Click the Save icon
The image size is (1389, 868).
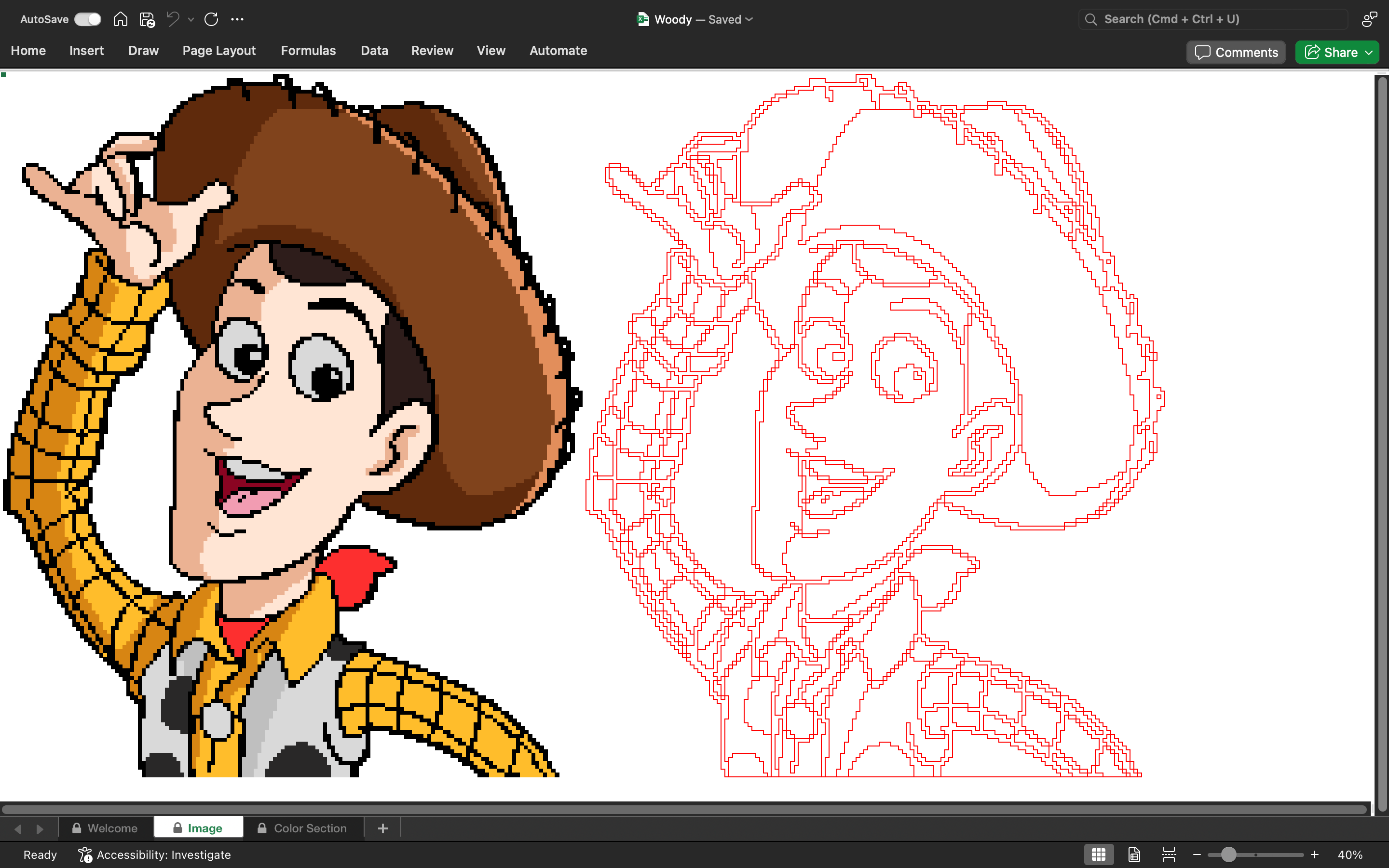point(147,19)
